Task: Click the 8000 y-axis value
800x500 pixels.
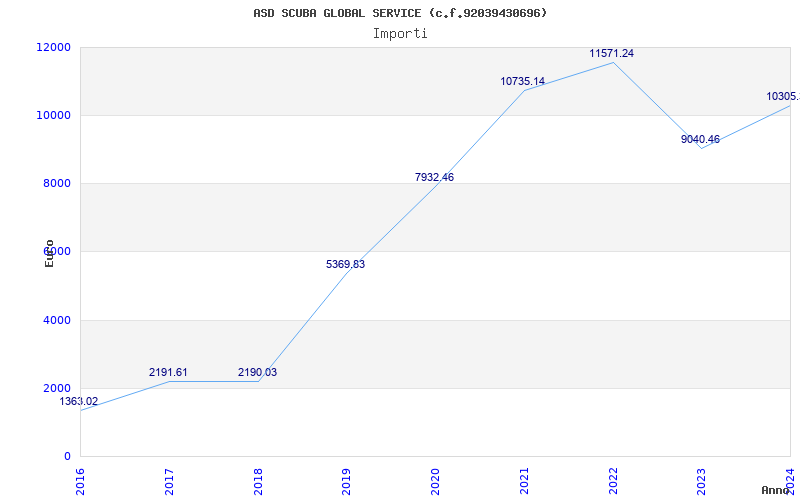Action: click(56, 183)
